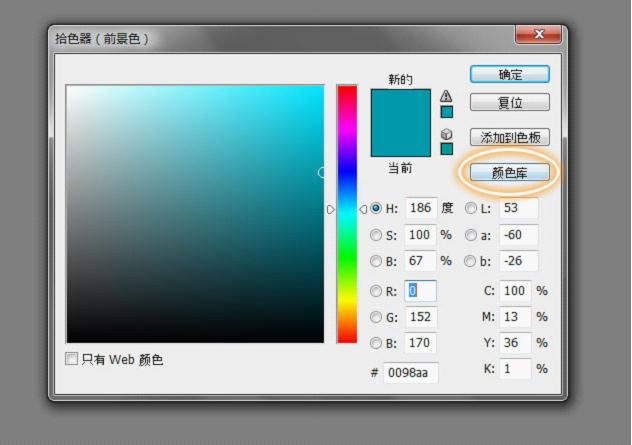
Task: Click the in-gamut color swatch below warning
Action: point(446,112)
